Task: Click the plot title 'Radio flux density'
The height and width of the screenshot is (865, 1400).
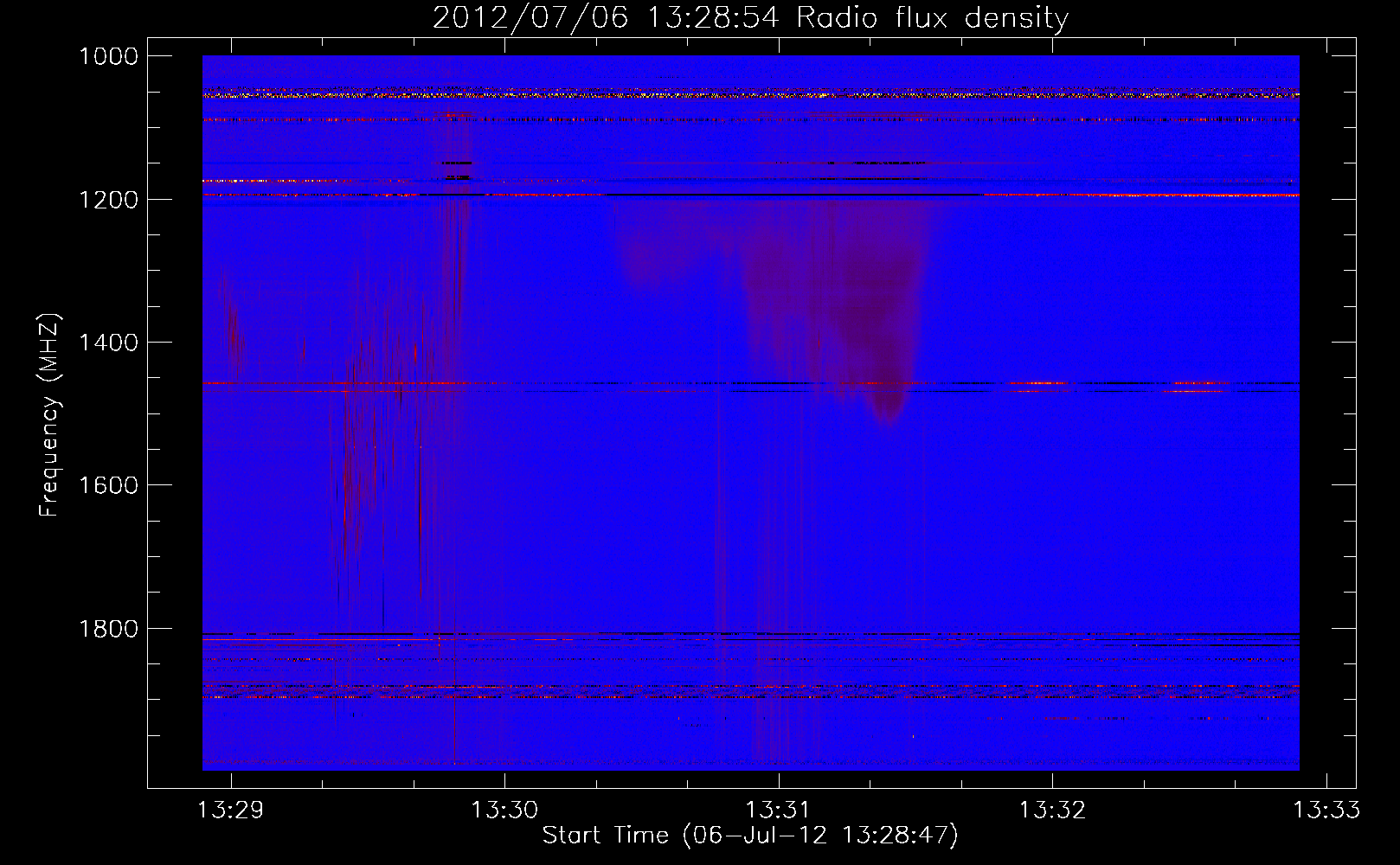Action: pos(932,17)
